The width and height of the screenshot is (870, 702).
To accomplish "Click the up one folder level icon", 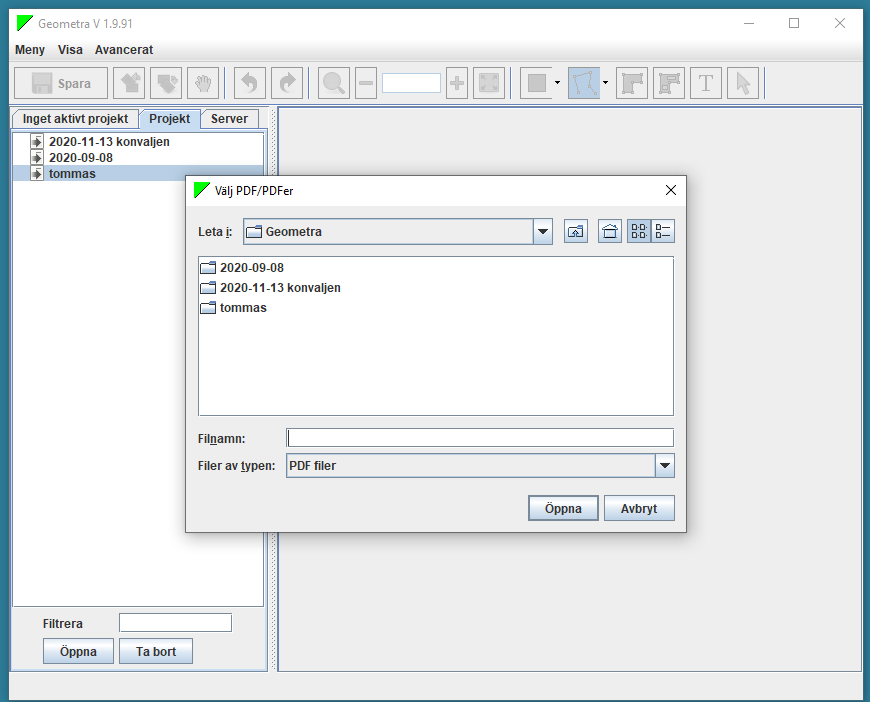I will point(576,231).
